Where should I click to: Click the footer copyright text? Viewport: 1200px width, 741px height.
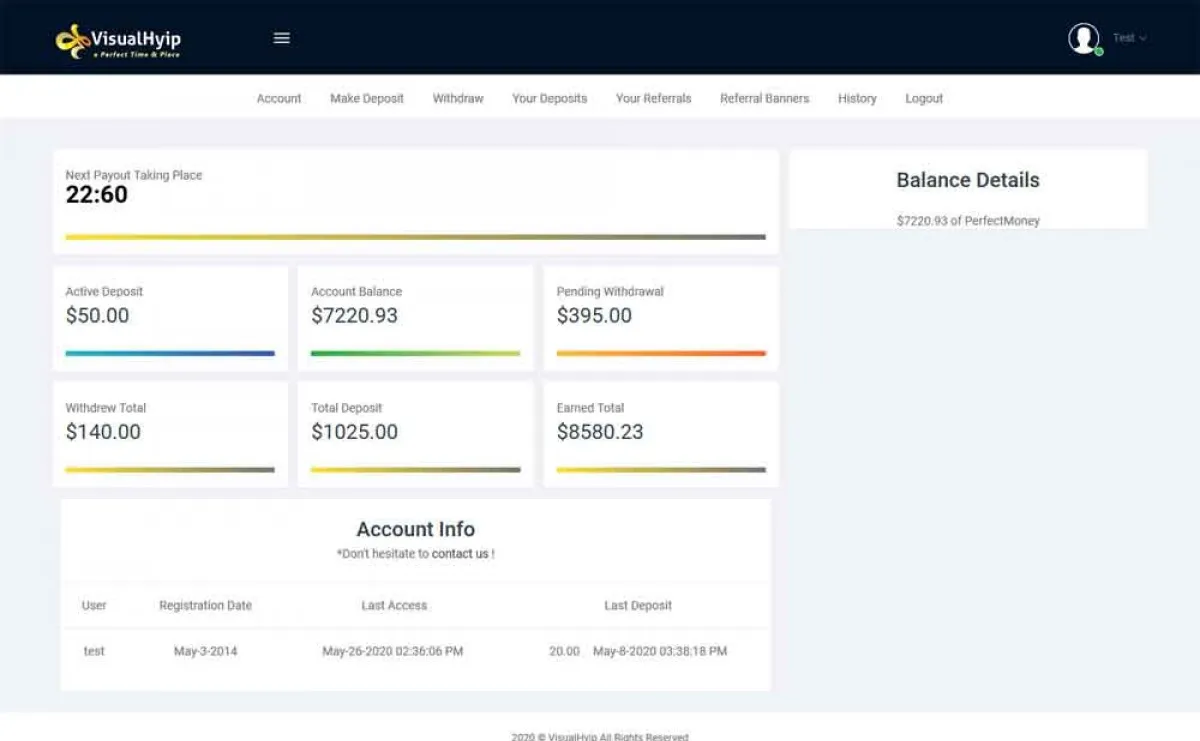click(x=600, y=736)
